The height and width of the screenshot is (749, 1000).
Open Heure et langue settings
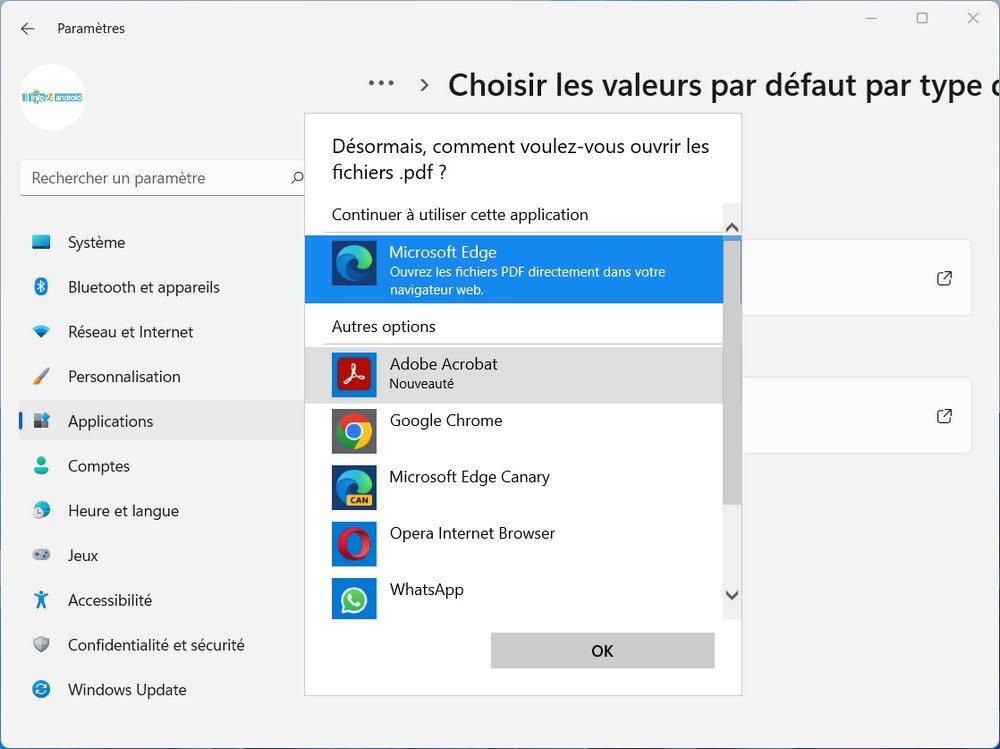163,510
